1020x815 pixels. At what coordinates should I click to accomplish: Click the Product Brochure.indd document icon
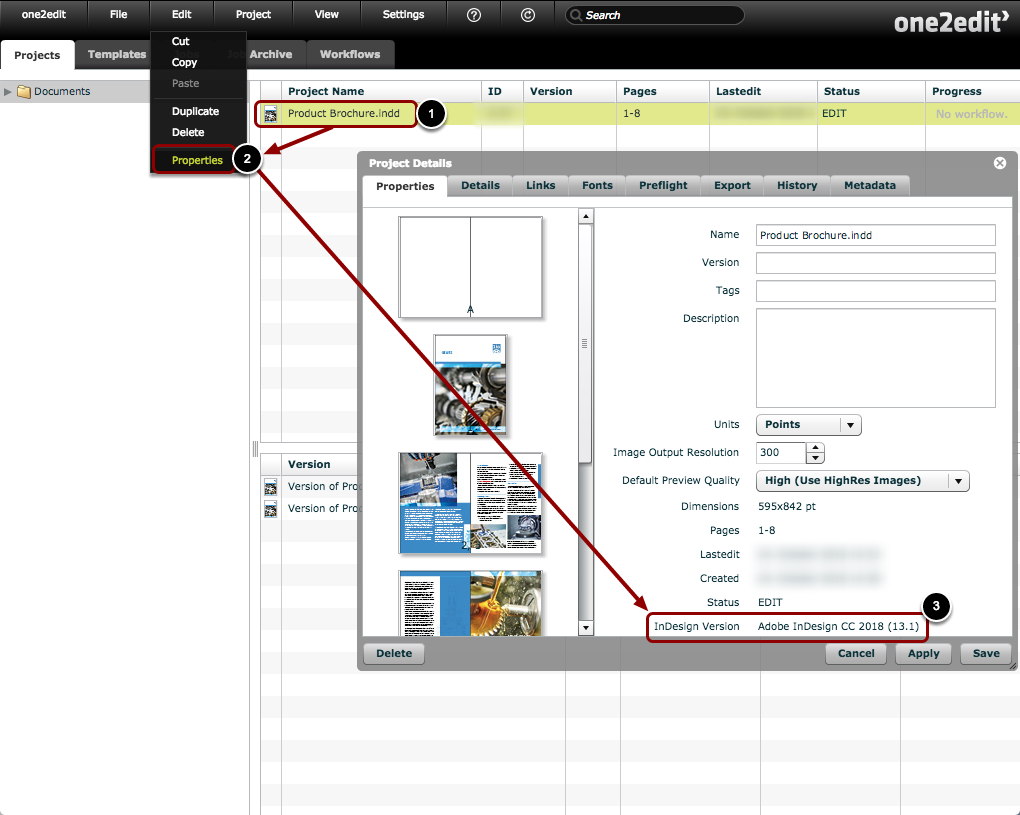pyautogui.click(x=271, y=114)
